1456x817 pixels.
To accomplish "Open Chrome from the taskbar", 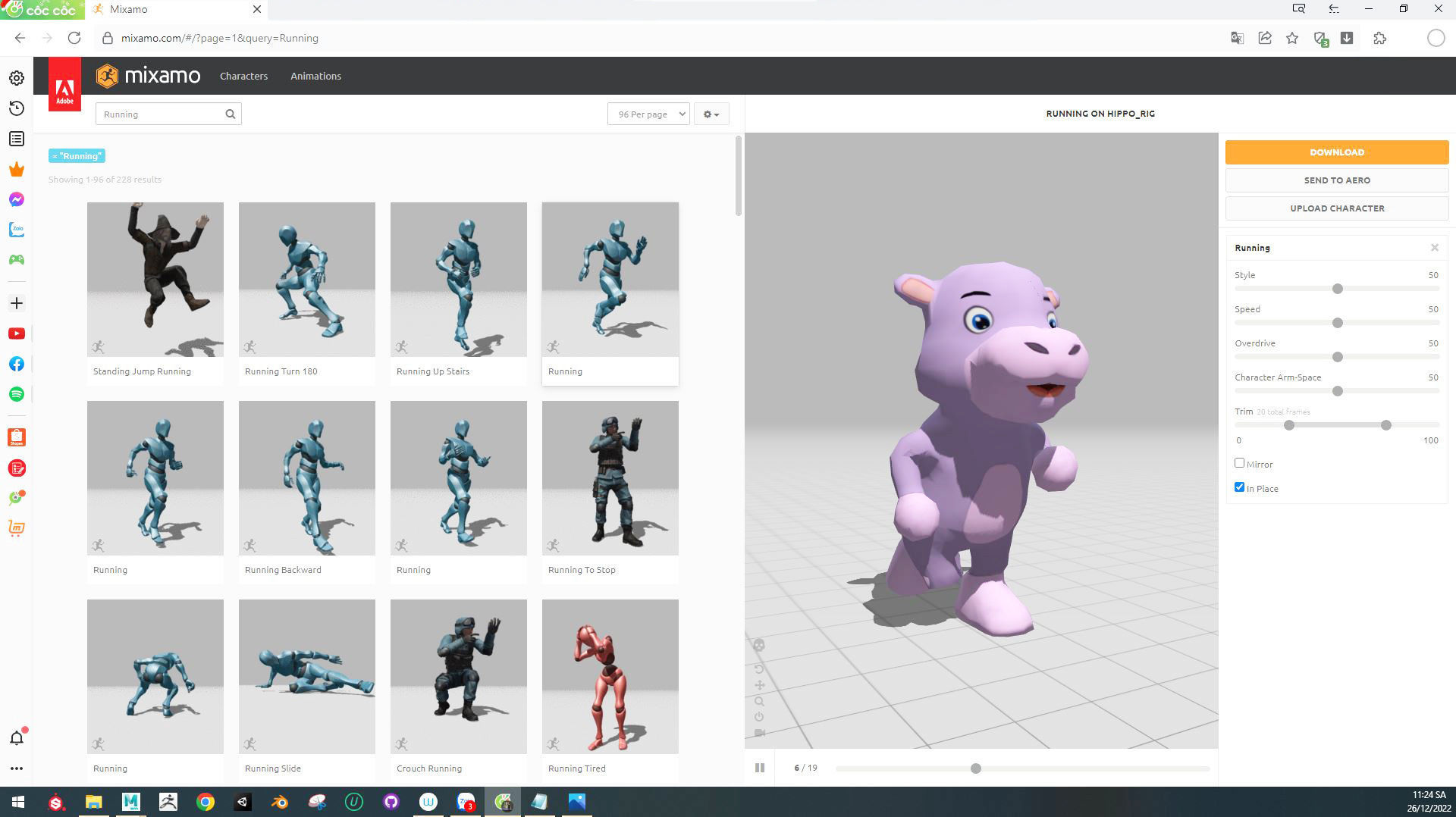I will point(206,802).
